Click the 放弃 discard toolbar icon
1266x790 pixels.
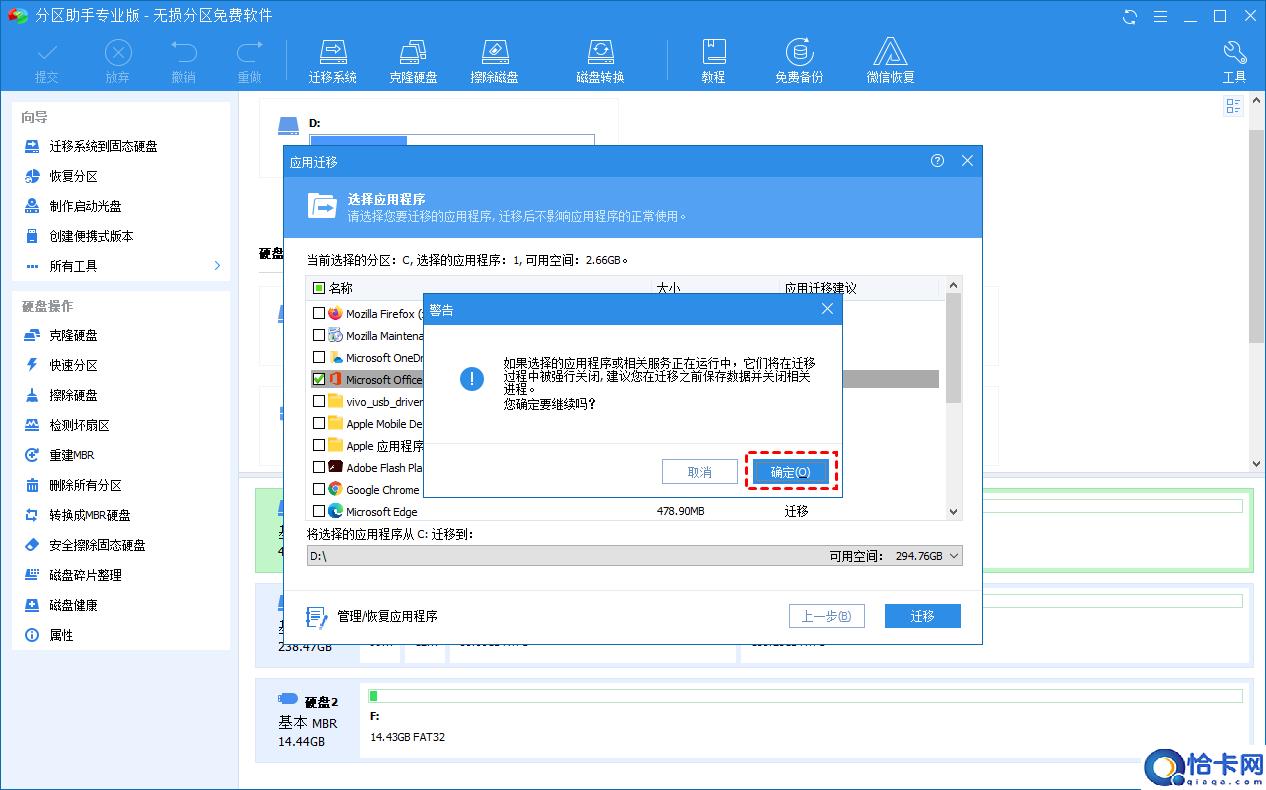click(x=117, y=61)
